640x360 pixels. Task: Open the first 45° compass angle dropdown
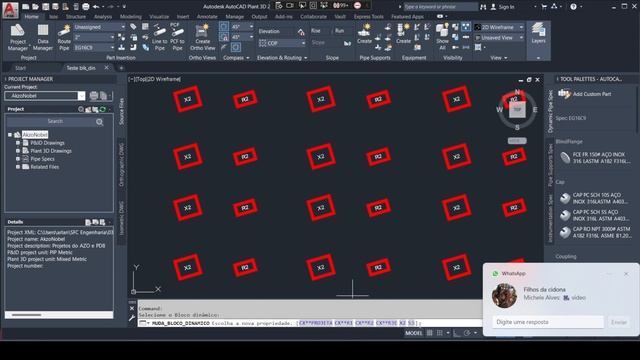242,27
